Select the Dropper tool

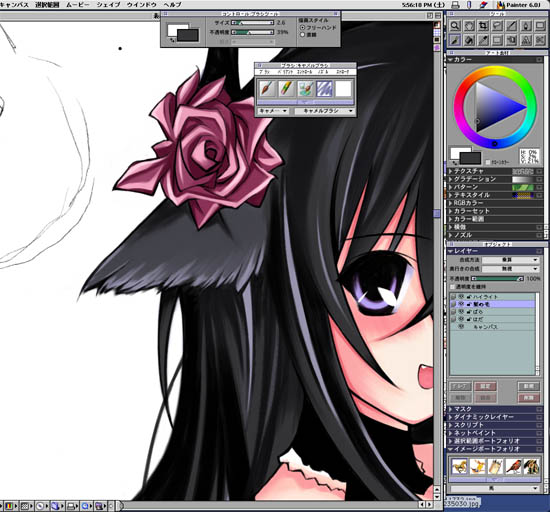click(483, 40)
